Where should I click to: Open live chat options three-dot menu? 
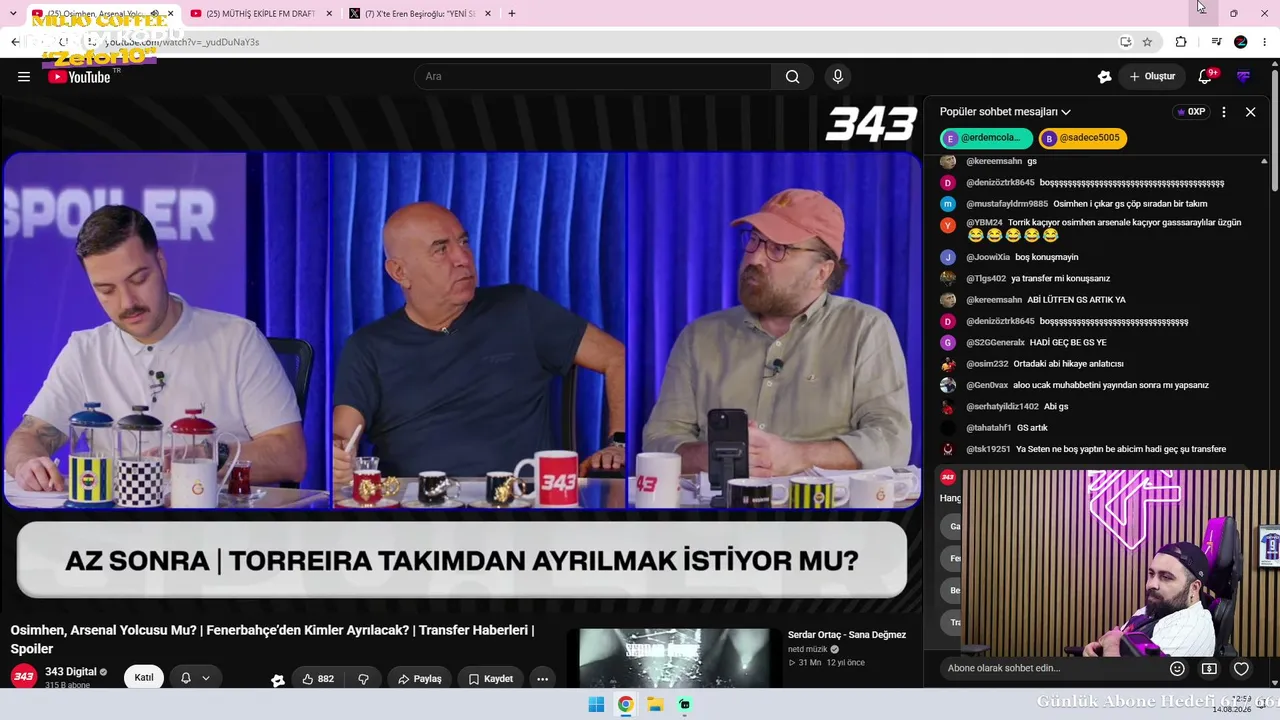(1224, 112)
